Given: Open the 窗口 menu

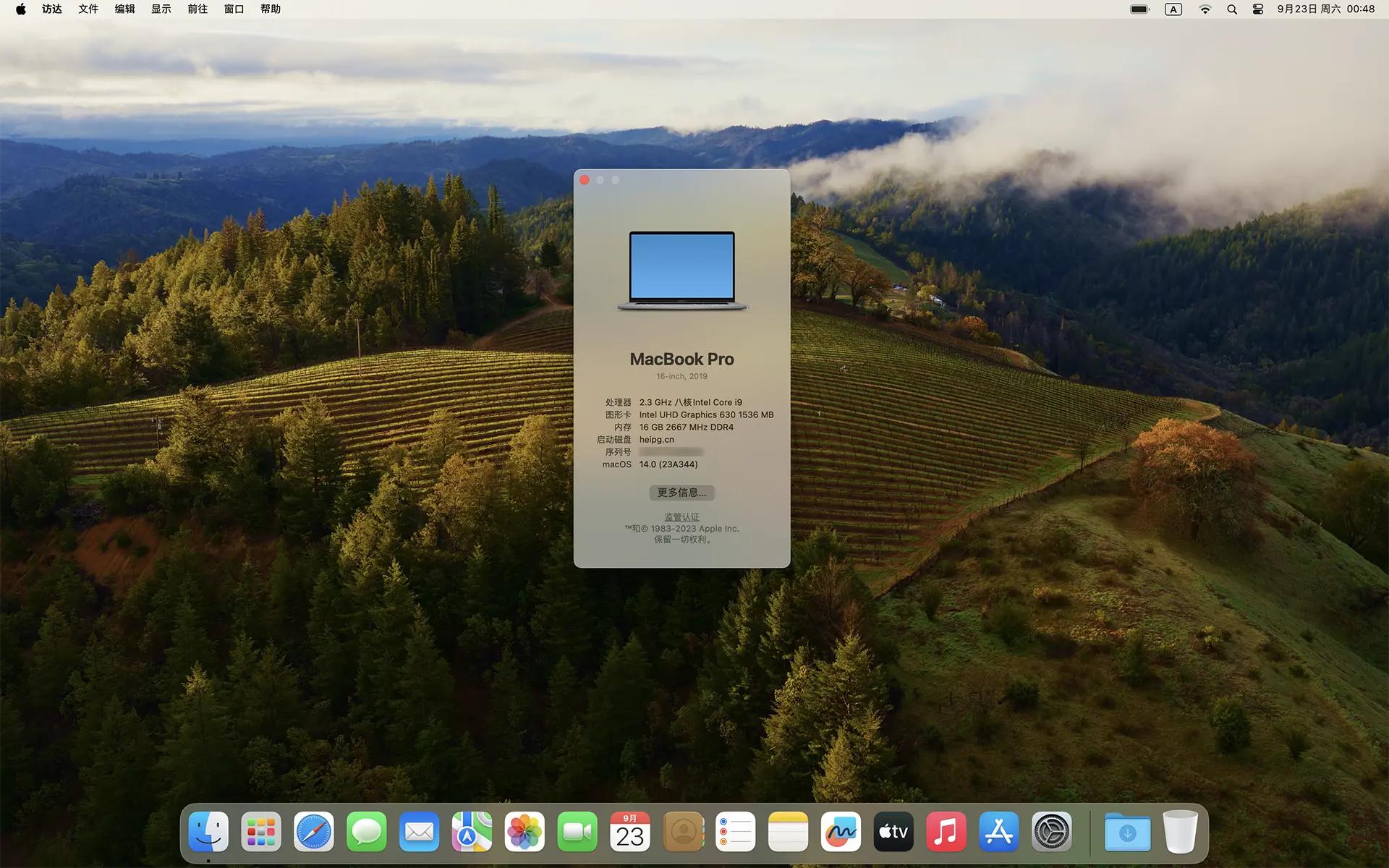Looking at the screenshot, I should pos(233,9).
